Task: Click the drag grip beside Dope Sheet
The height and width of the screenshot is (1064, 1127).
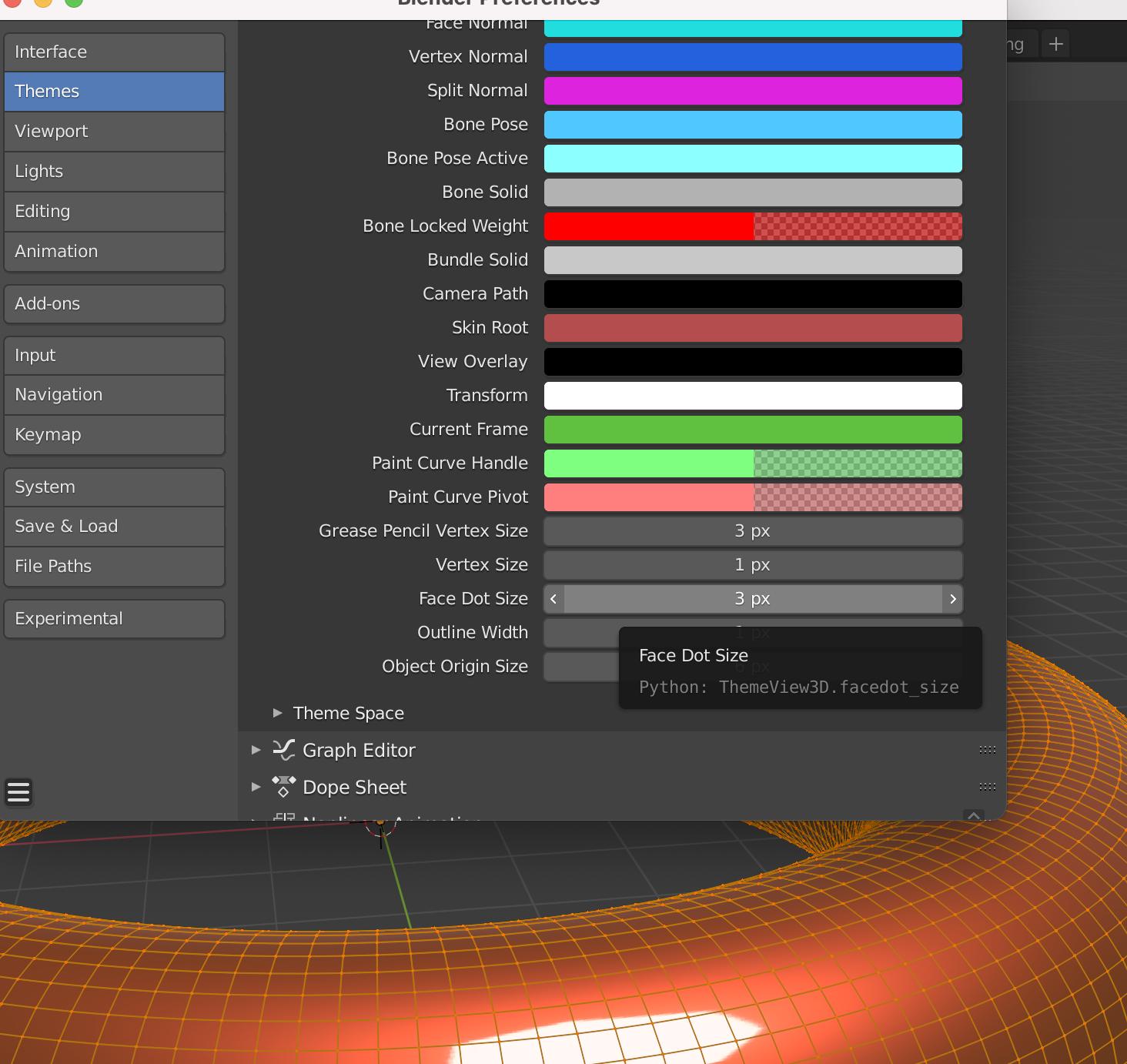Action: click(x=986, y=786)
